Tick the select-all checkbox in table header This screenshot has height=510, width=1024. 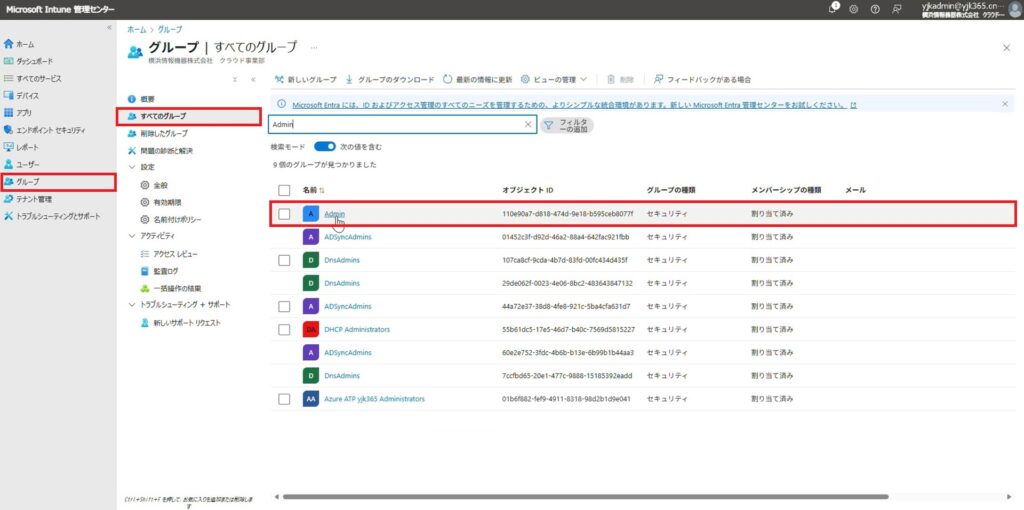coord(284,189)
